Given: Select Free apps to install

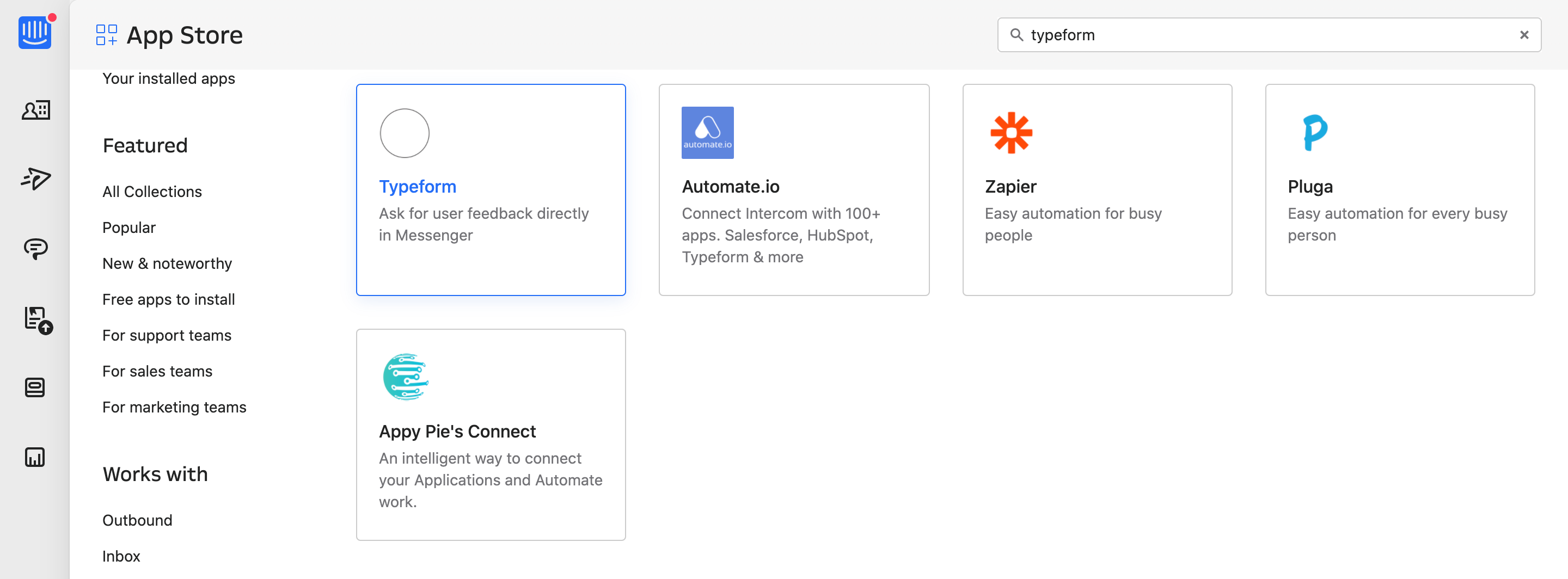Looking at the screenshot, I should pos(169,299).
